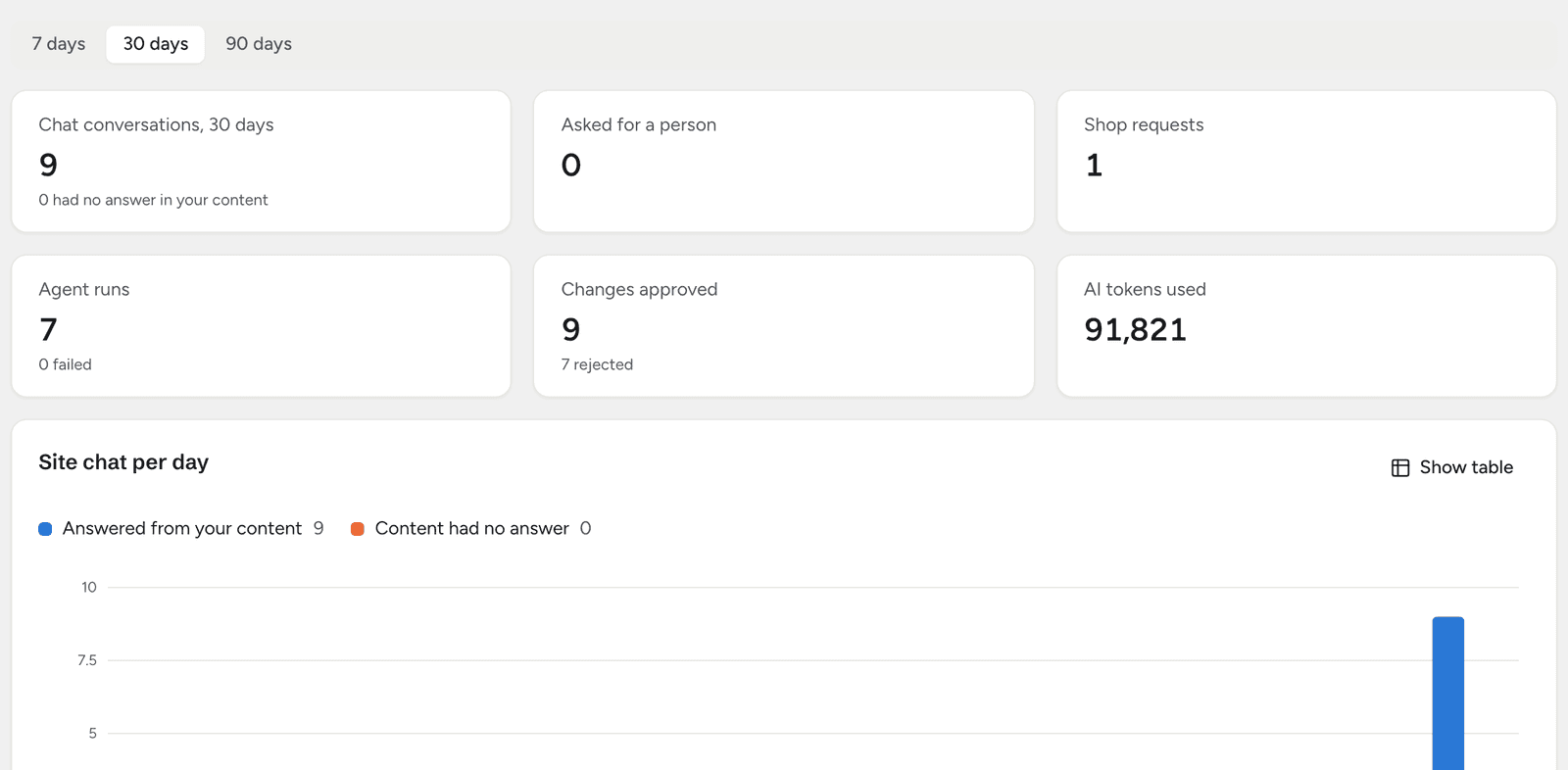
Task: Click the 10 axis label on the chart
Action: pos(89,587)
